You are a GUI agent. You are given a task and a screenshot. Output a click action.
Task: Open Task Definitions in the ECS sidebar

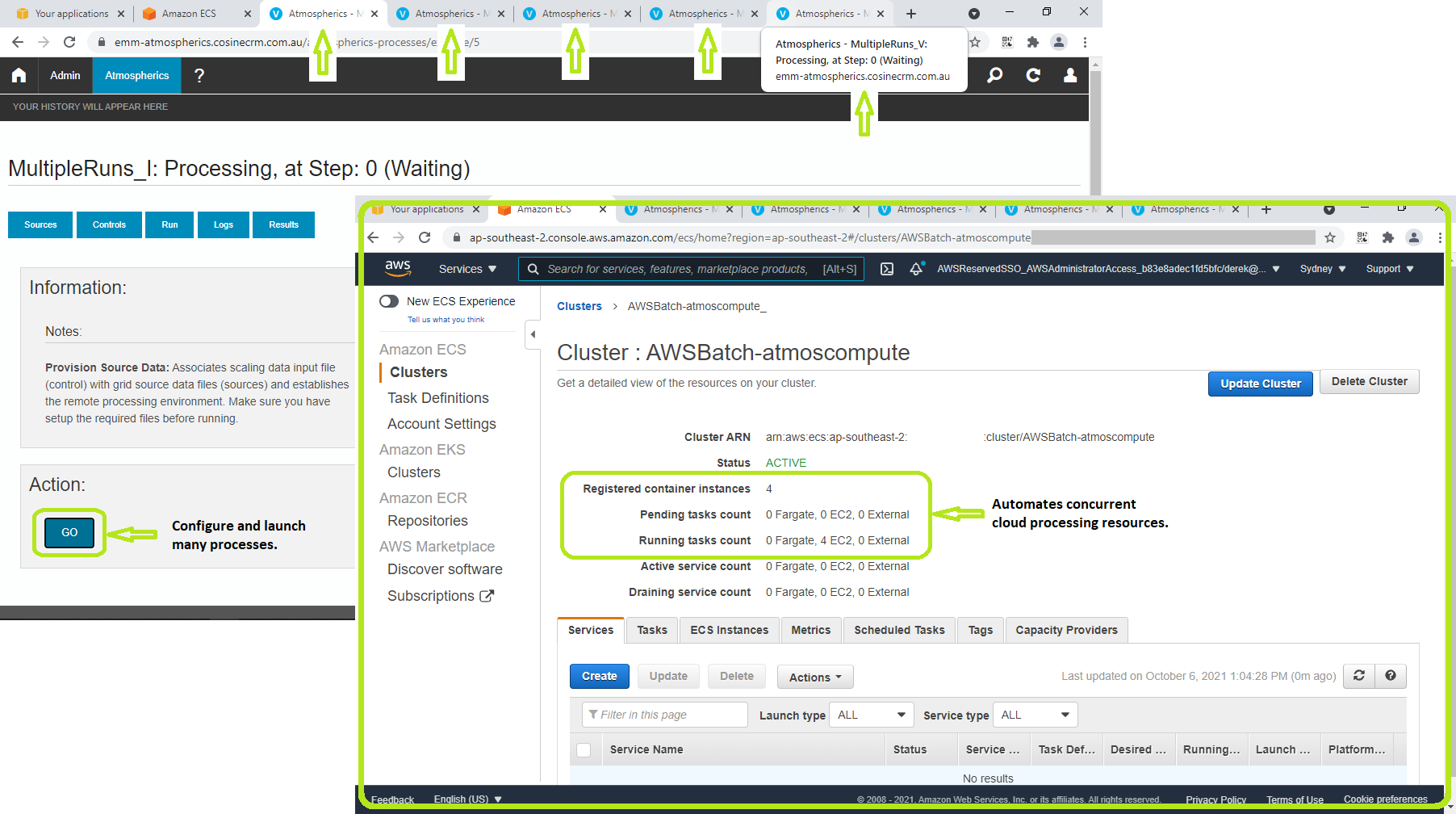438,398
